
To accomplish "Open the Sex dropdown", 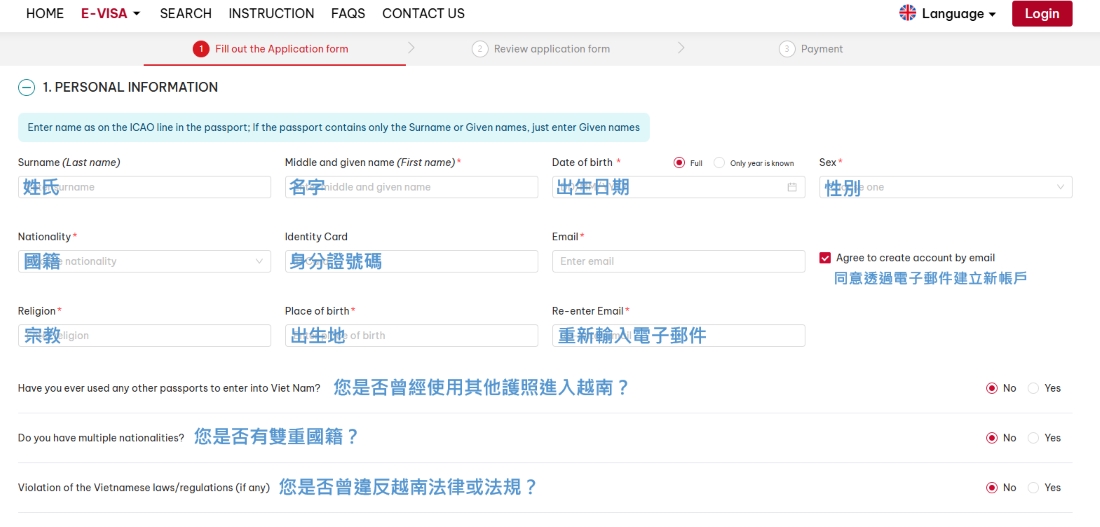I will (x=946, y=187).
